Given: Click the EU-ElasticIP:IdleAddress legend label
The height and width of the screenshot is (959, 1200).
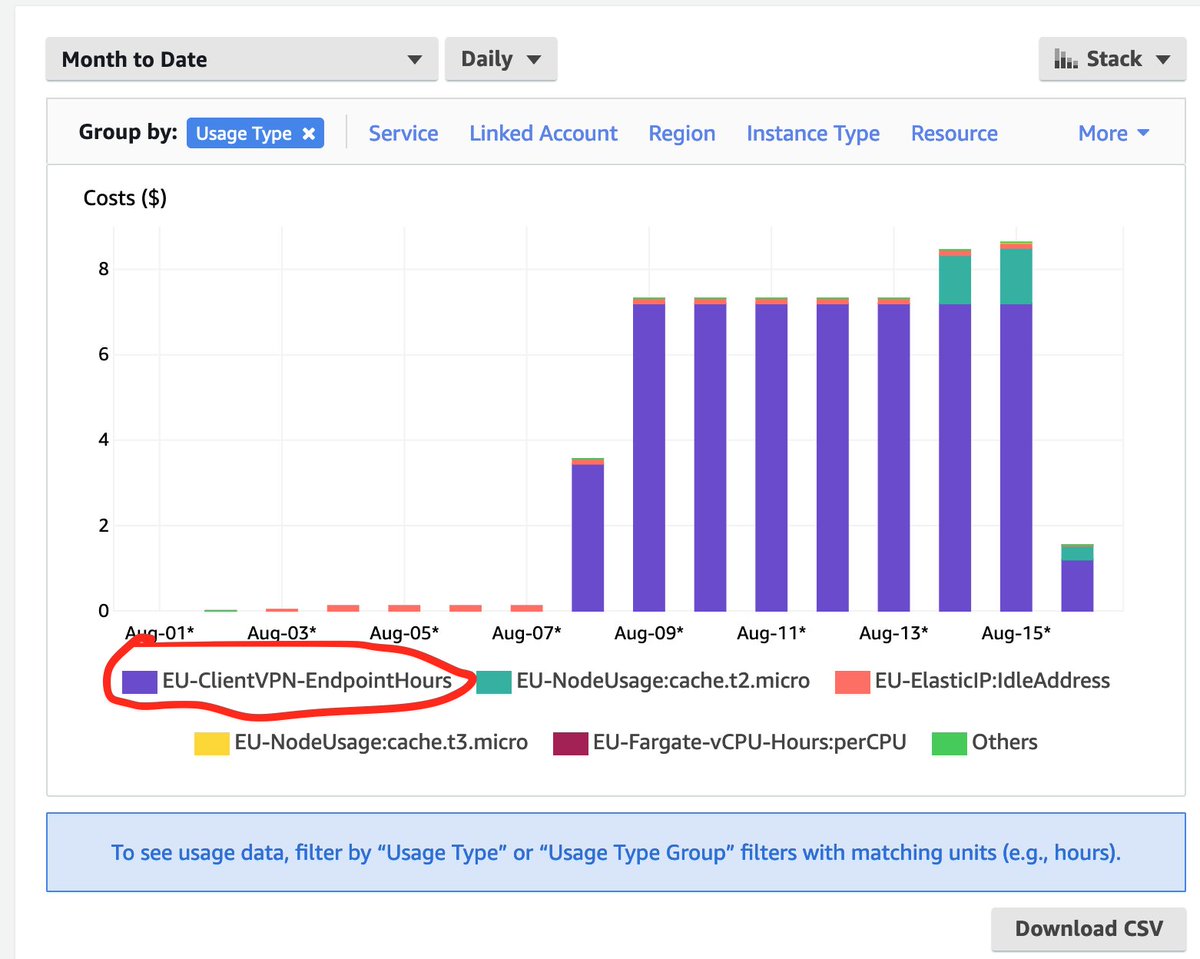Looking at the screenshot, I should (992, 681).
